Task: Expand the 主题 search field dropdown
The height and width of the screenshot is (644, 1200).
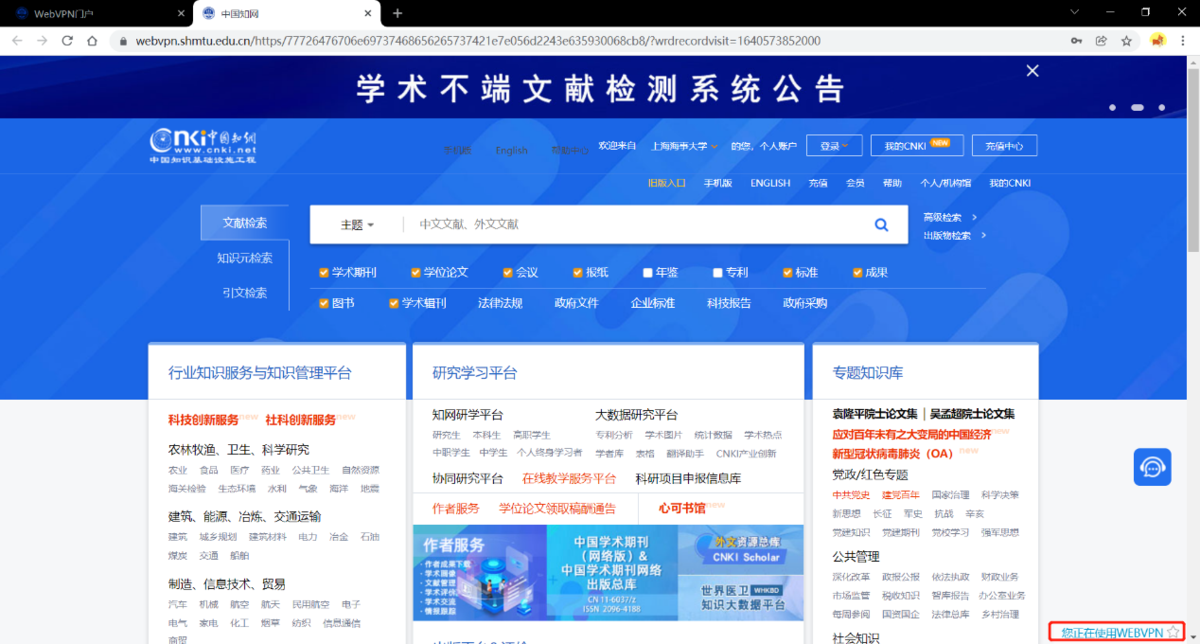Action: click(356, 225)
